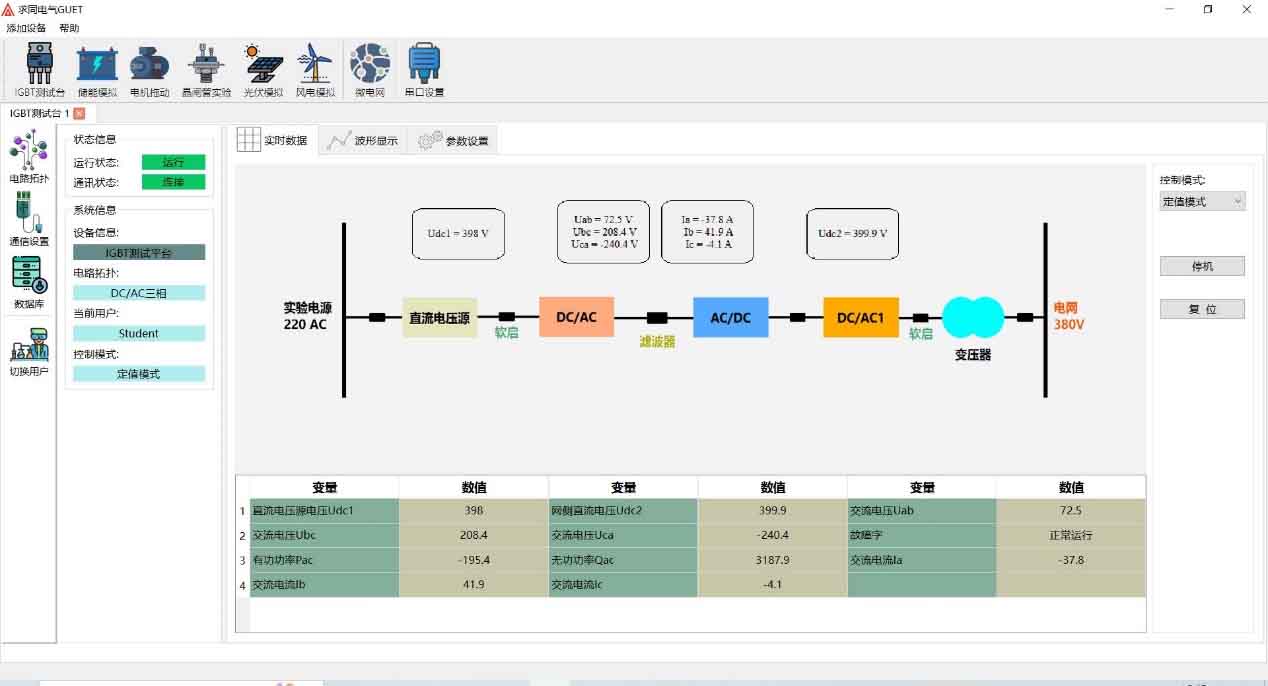Click the 复位 reset button

1202,309
